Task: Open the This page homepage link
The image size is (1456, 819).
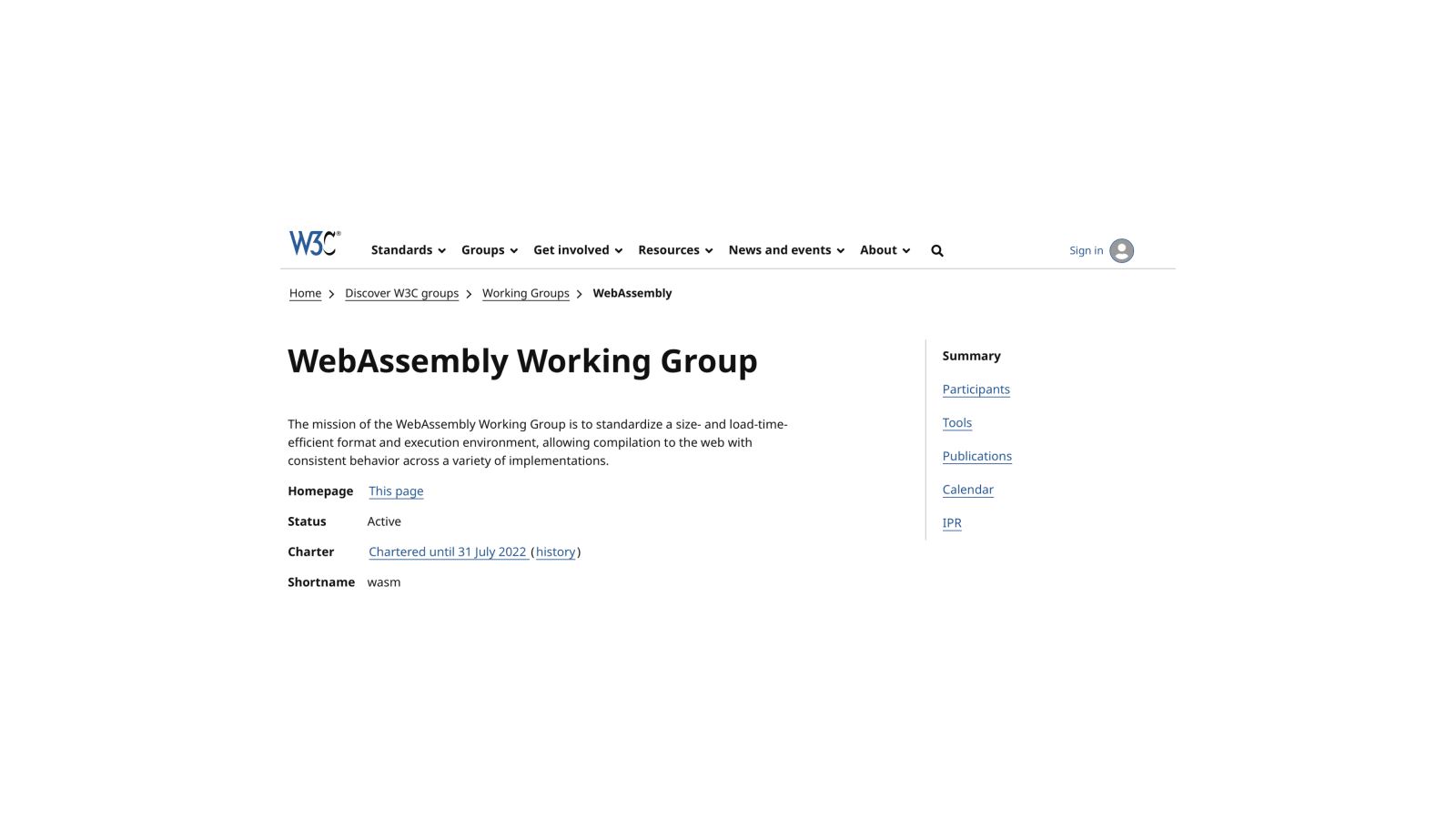Action: pos(396,491)
